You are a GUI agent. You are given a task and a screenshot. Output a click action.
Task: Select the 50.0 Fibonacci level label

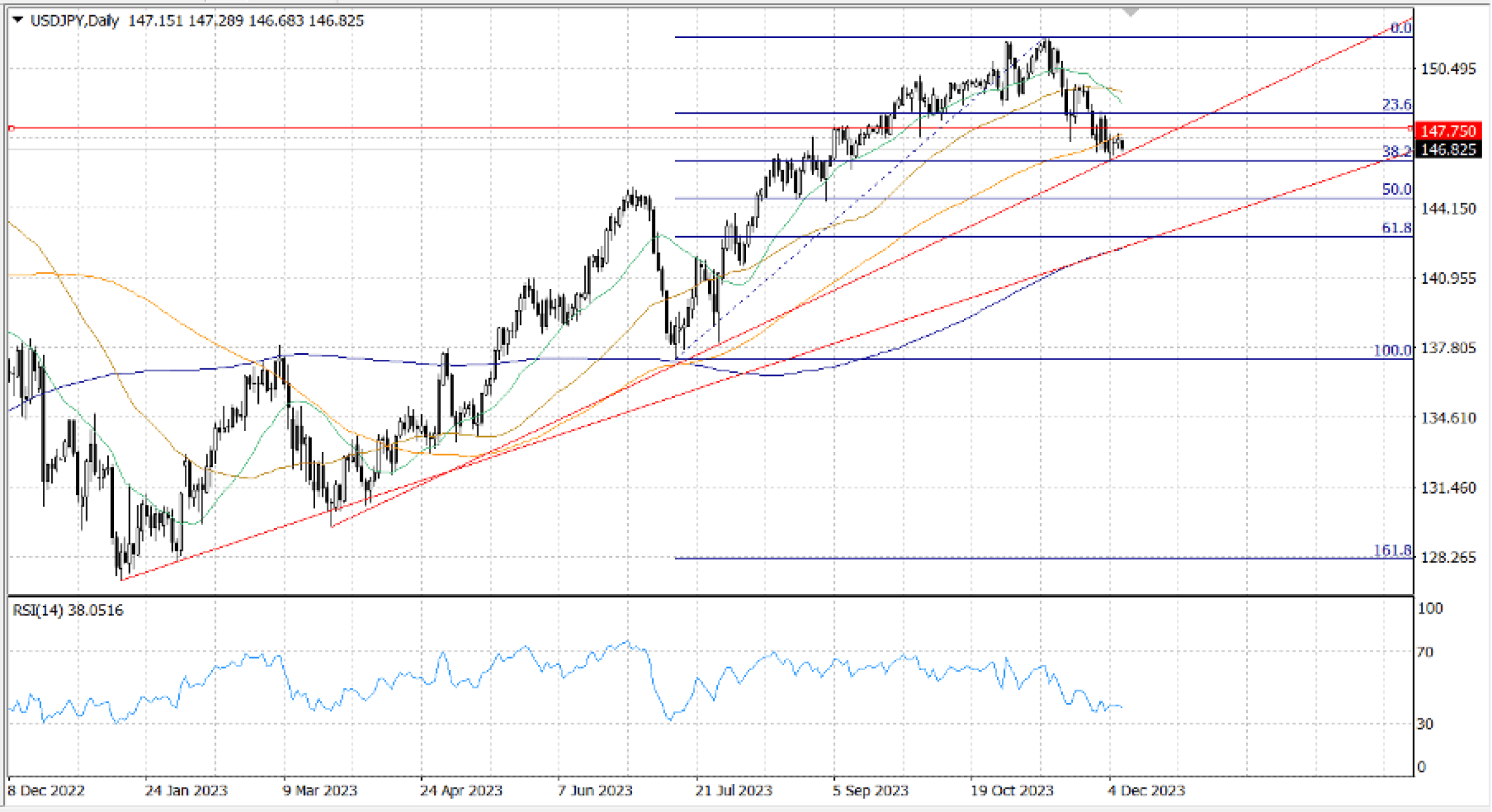click(1397, 190)
